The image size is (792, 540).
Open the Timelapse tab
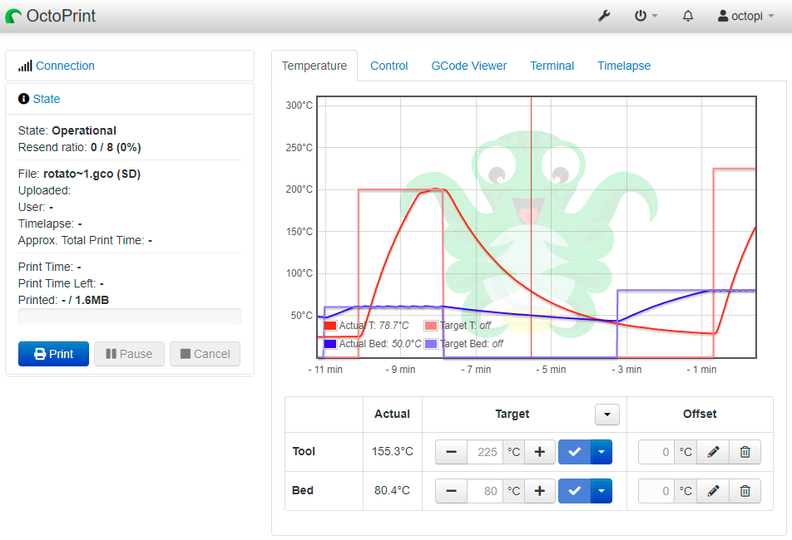[x=624, y=66]
